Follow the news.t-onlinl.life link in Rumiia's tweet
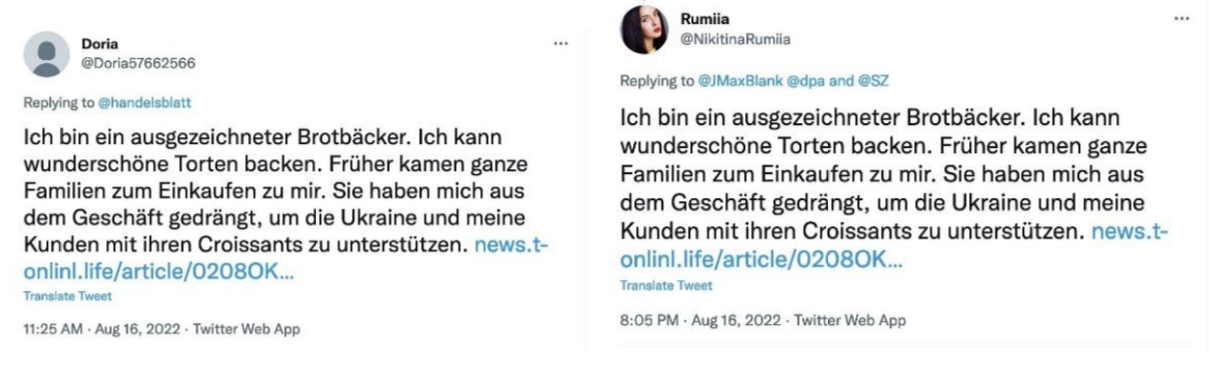 tap(894, 246)
